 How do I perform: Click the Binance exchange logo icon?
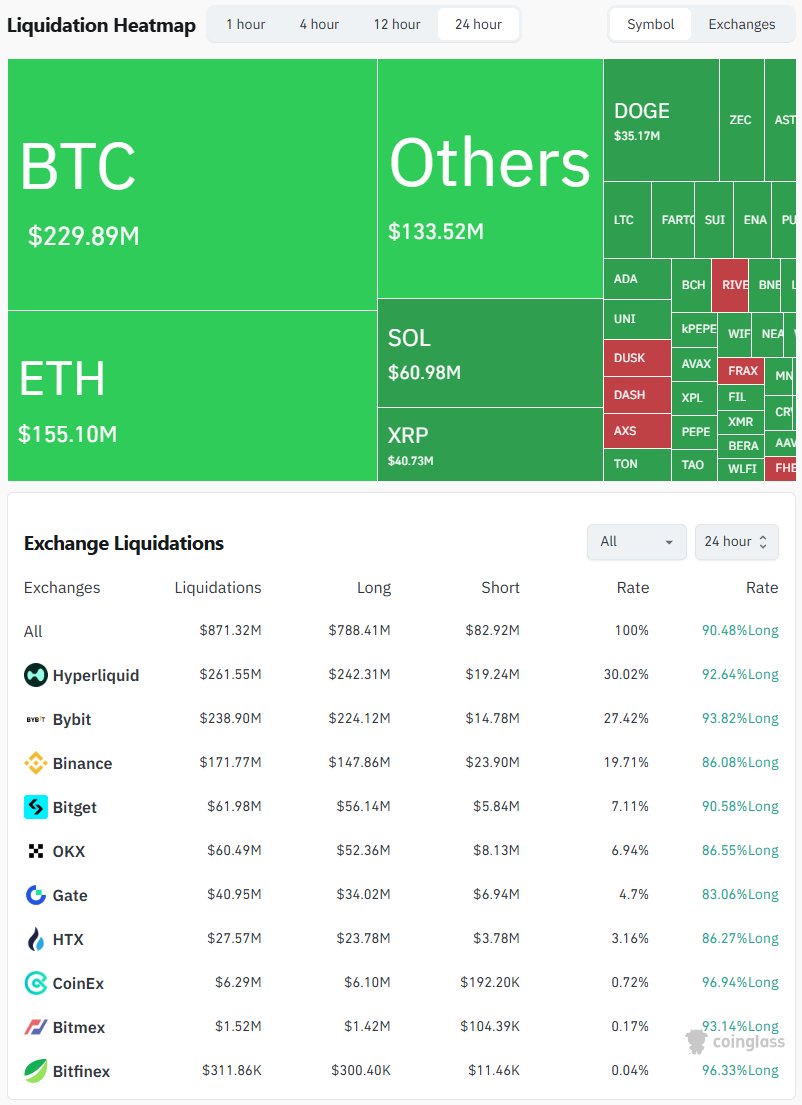[x=36, y=763]
